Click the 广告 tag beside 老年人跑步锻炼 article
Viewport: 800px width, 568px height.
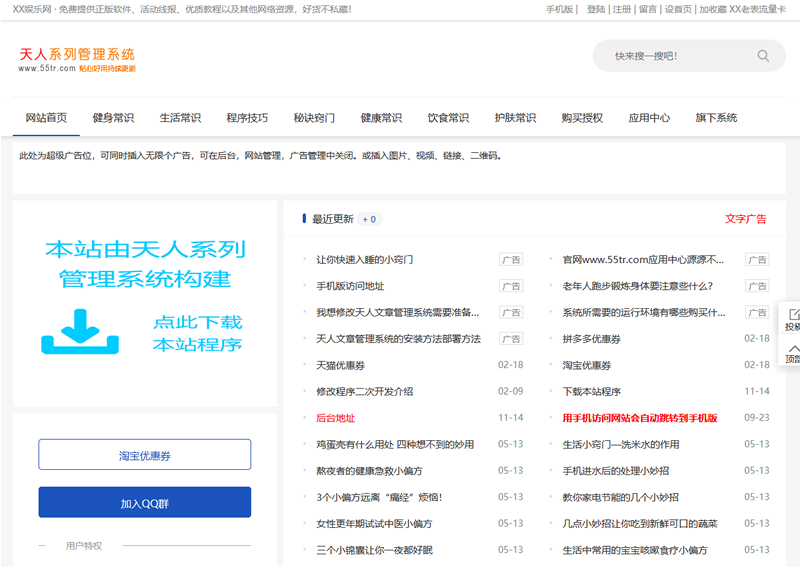pos(757,286)
